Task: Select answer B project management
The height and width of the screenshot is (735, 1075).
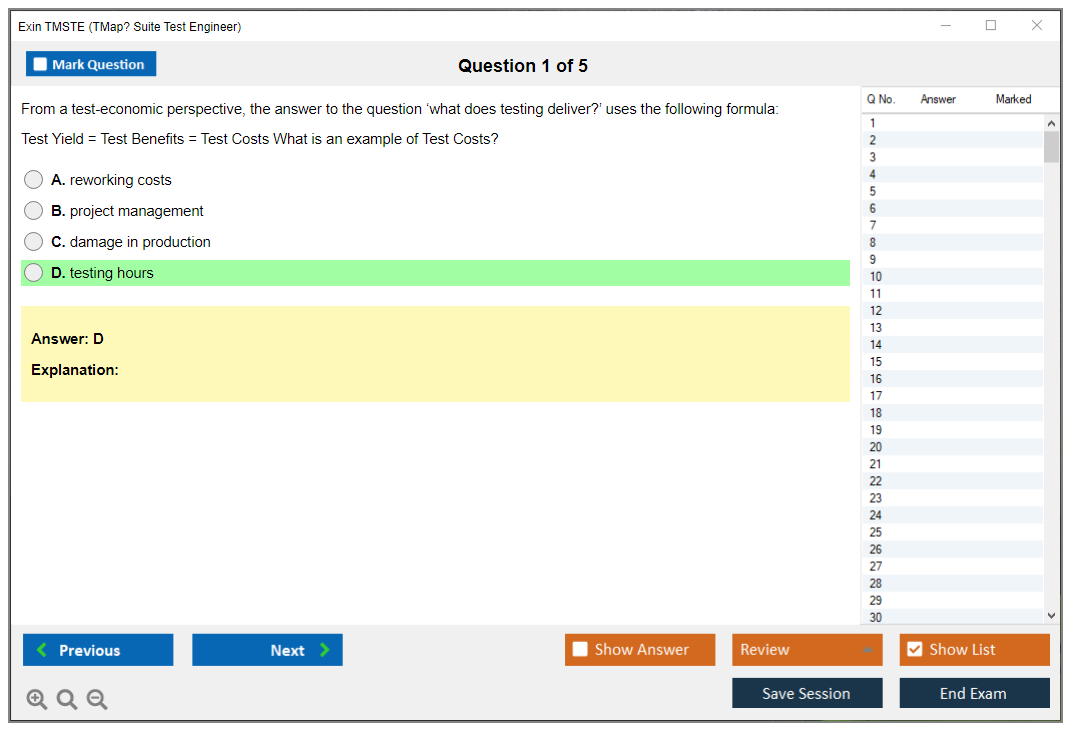Action: pyautogui.click(x=34, y=211)
